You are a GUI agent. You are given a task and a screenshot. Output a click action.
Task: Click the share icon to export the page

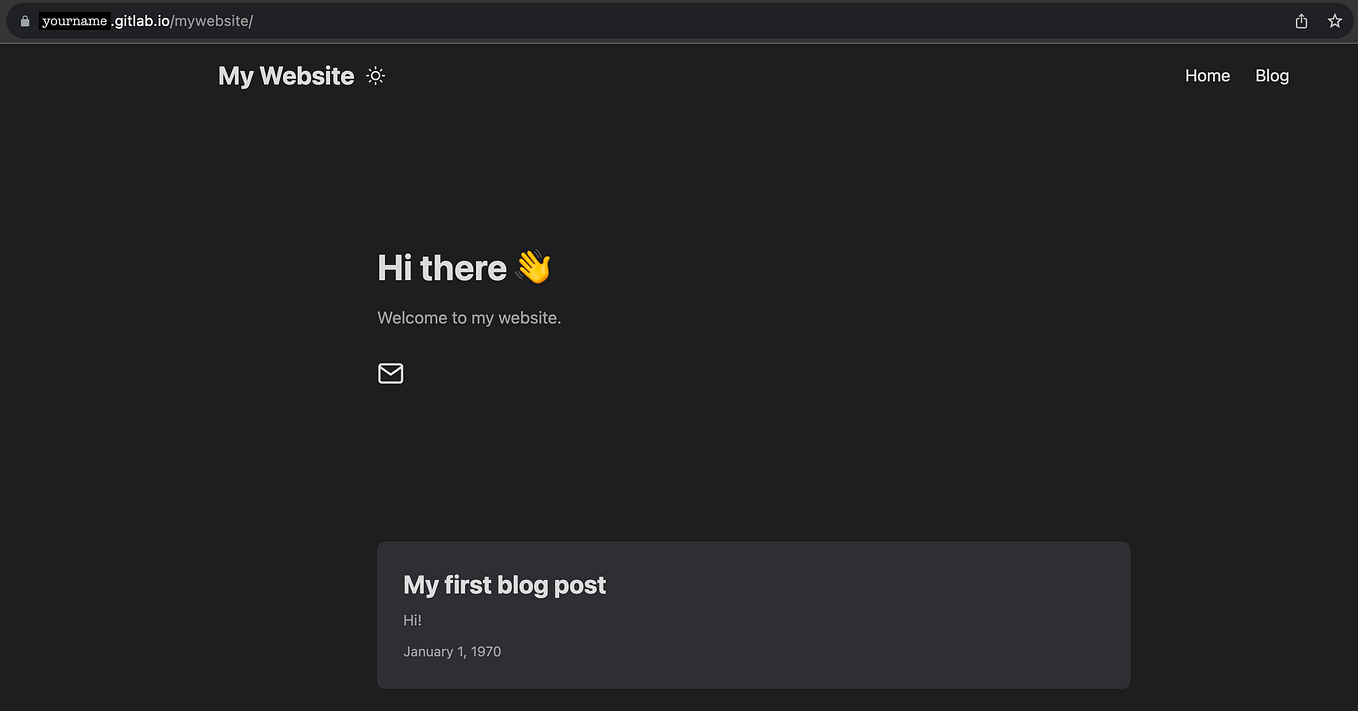1301,20
